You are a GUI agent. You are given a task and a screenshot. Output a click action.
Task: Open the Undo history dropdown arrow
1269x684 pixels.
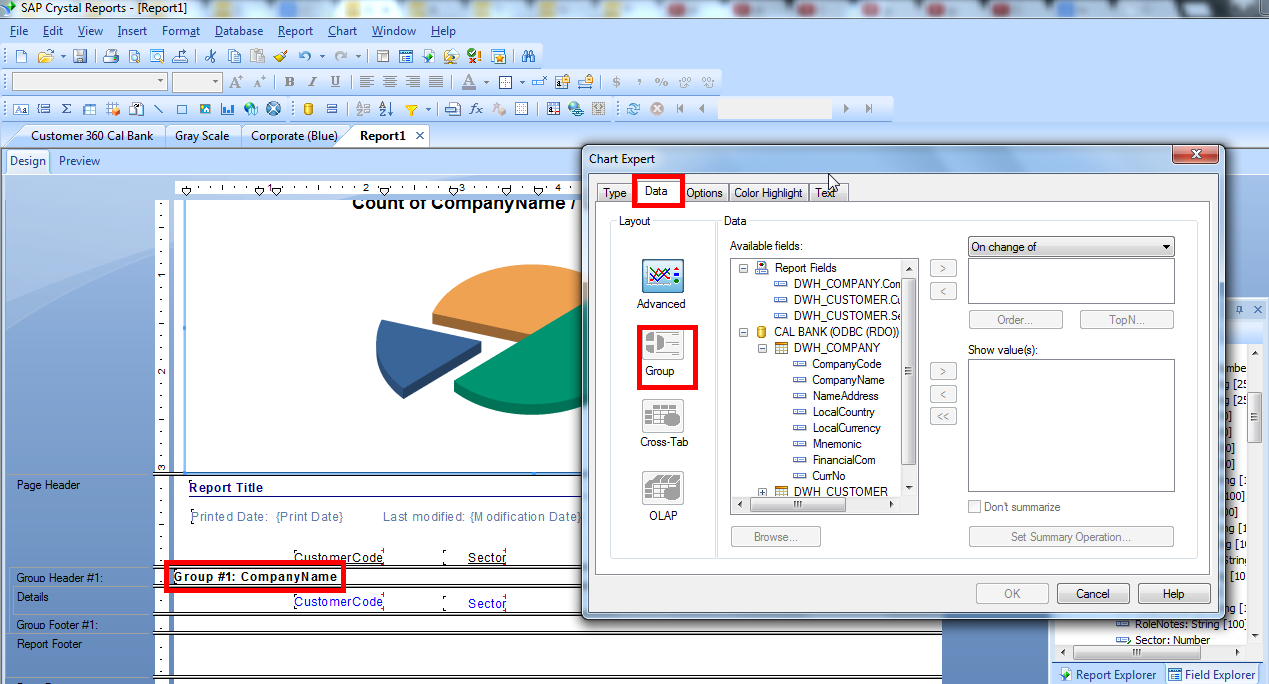pos(322,56)
